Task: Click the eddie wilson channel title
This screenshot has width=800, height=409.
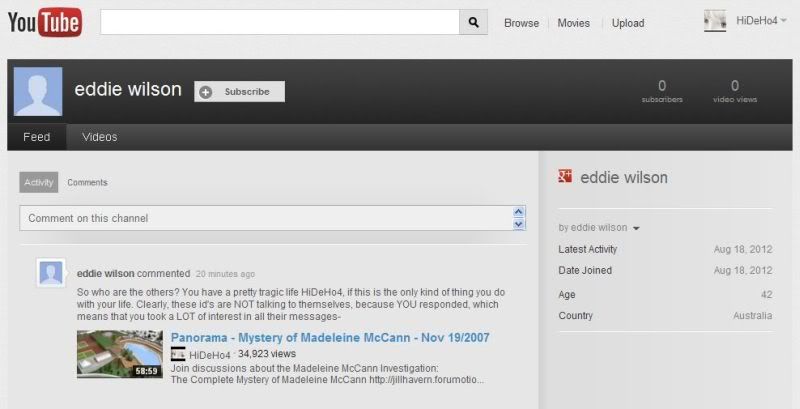Action: [128, 89]
